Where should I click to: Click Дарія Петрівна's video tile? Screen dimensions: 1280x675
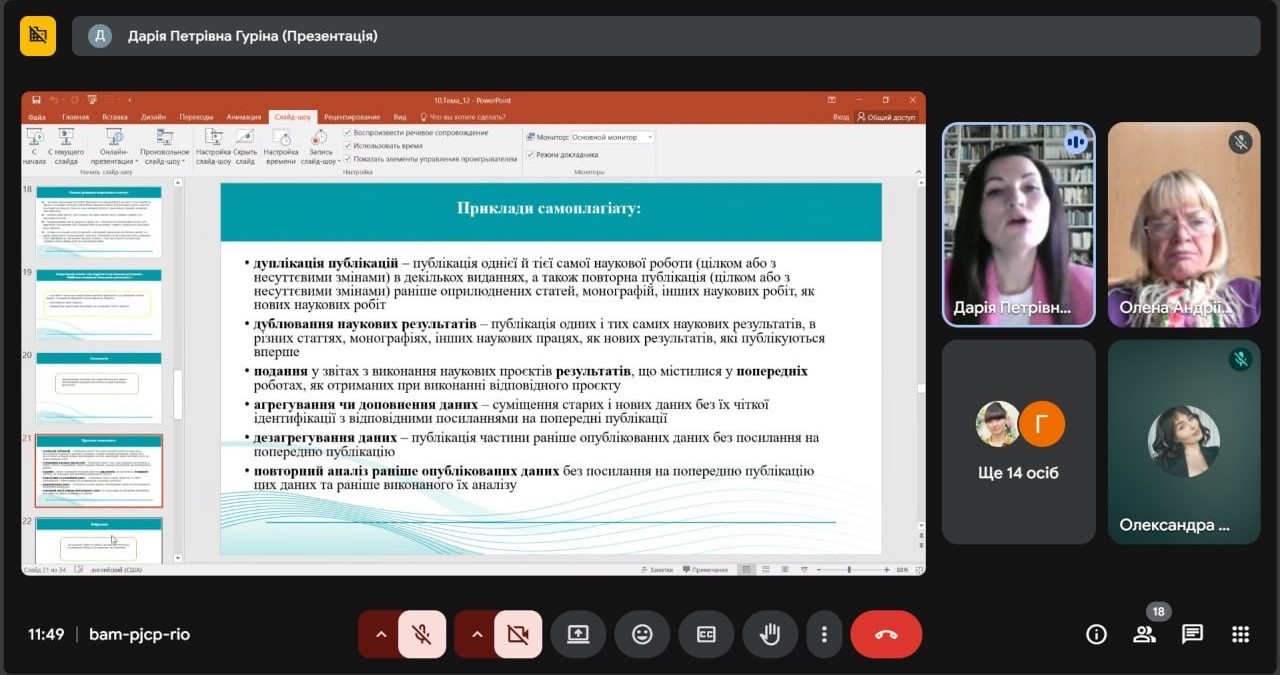1018,224
